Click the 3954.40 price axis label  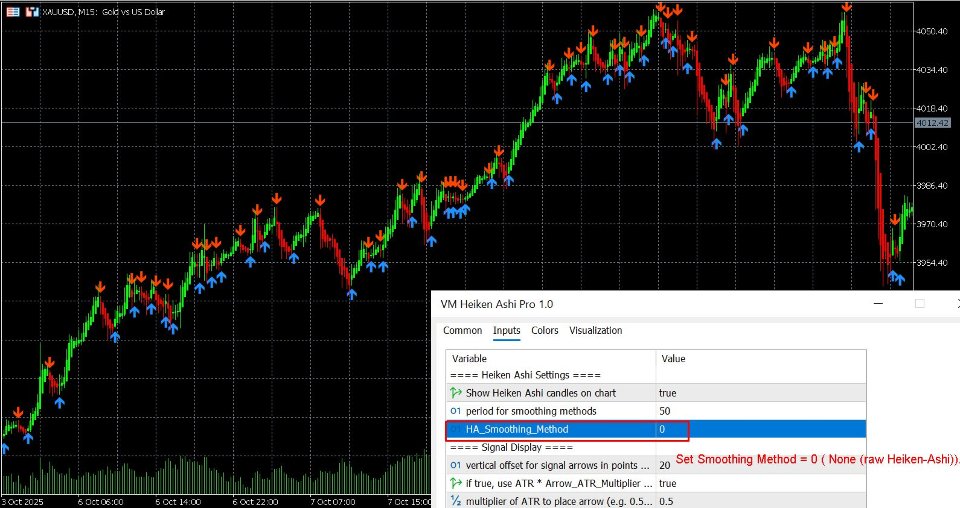point(932,263)
